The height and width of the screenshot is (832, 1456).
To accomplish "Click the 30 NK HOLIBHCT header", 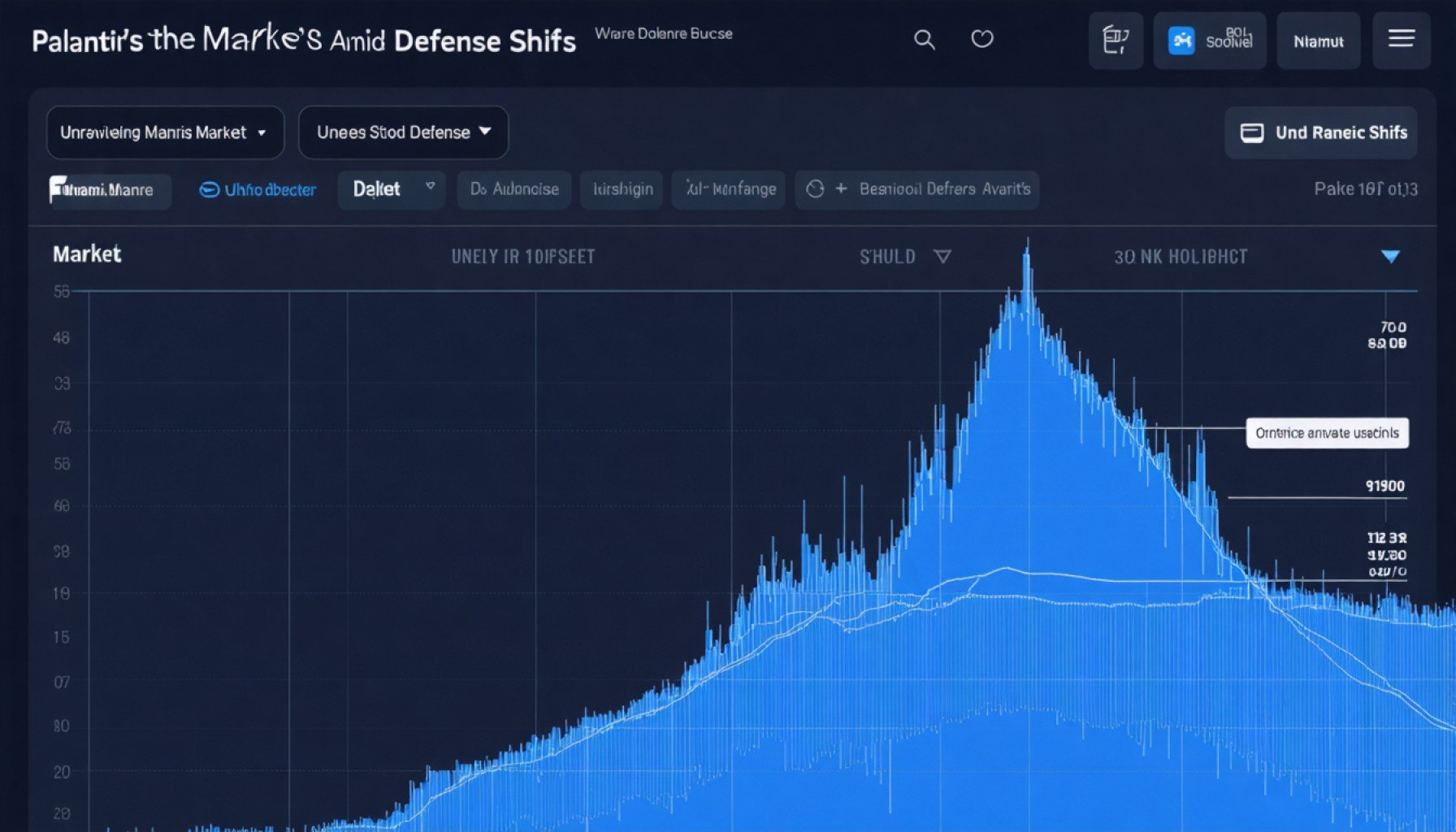I will pos(1181,257).
